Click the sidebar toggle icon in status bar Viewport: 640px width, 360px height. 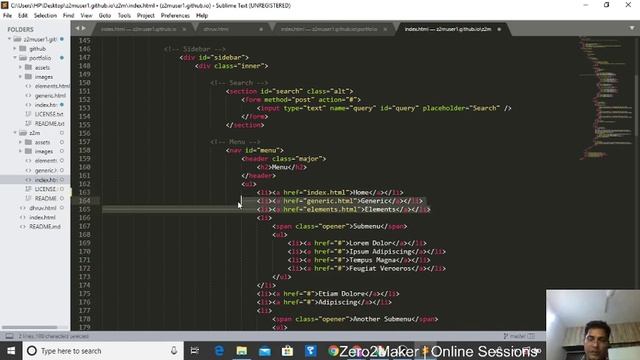(9, 336)
